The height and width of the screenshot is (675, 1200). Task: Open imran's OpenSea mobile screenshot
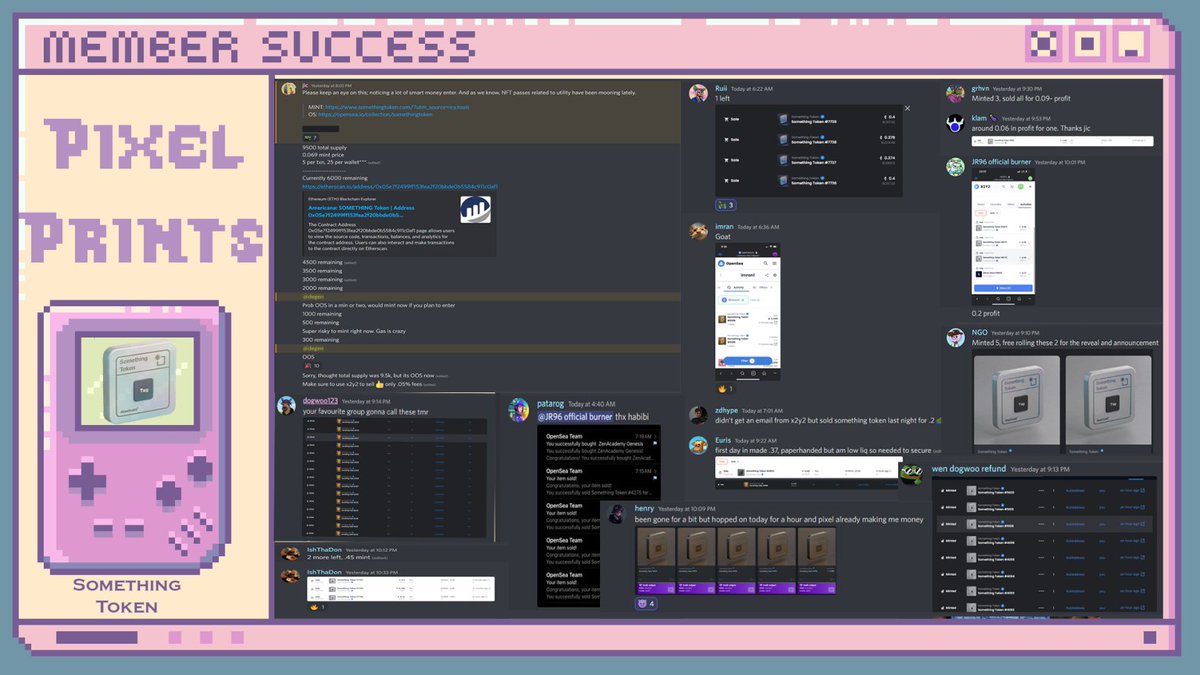(x=747, y=310)
